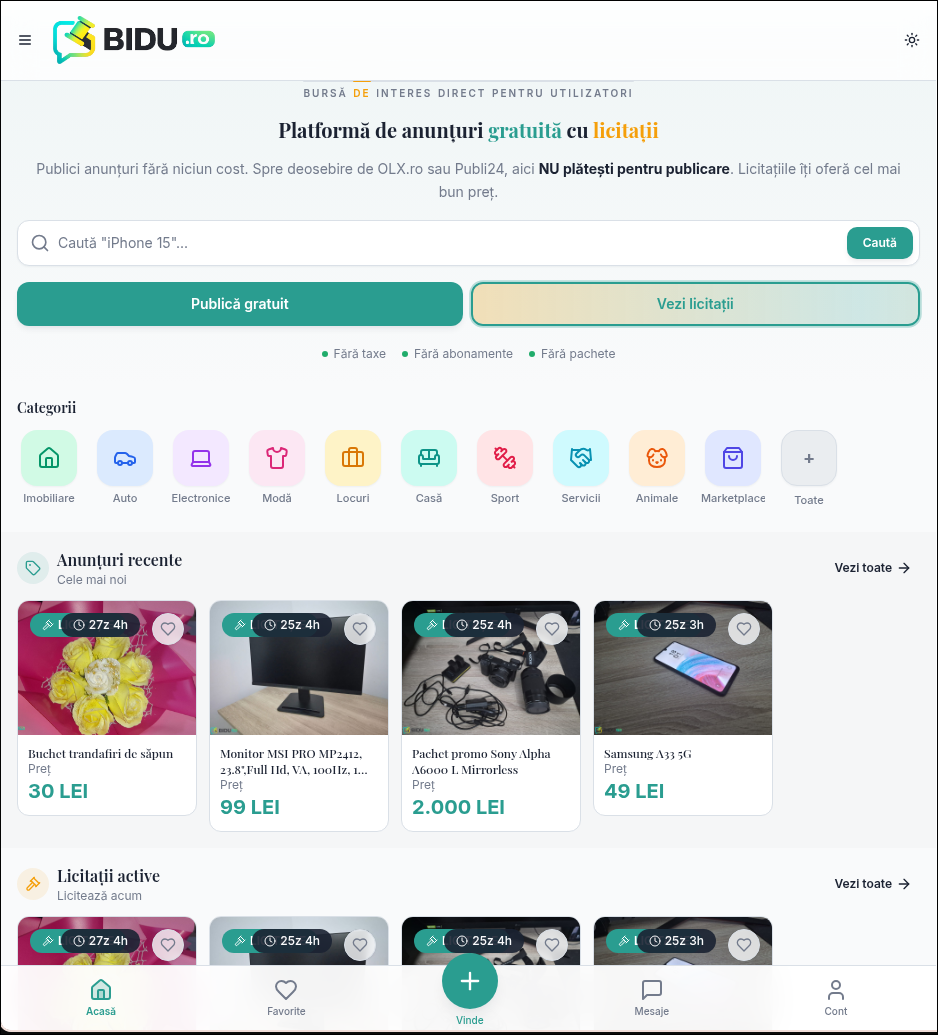Go to the Cont section

[x=835, y=997]
